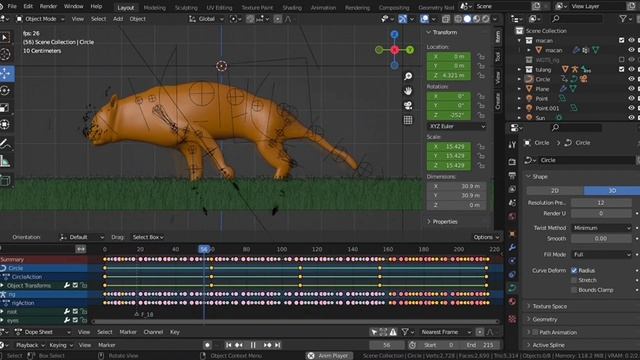
Task: Open the Scene properties tab
Action: (512, 202)
